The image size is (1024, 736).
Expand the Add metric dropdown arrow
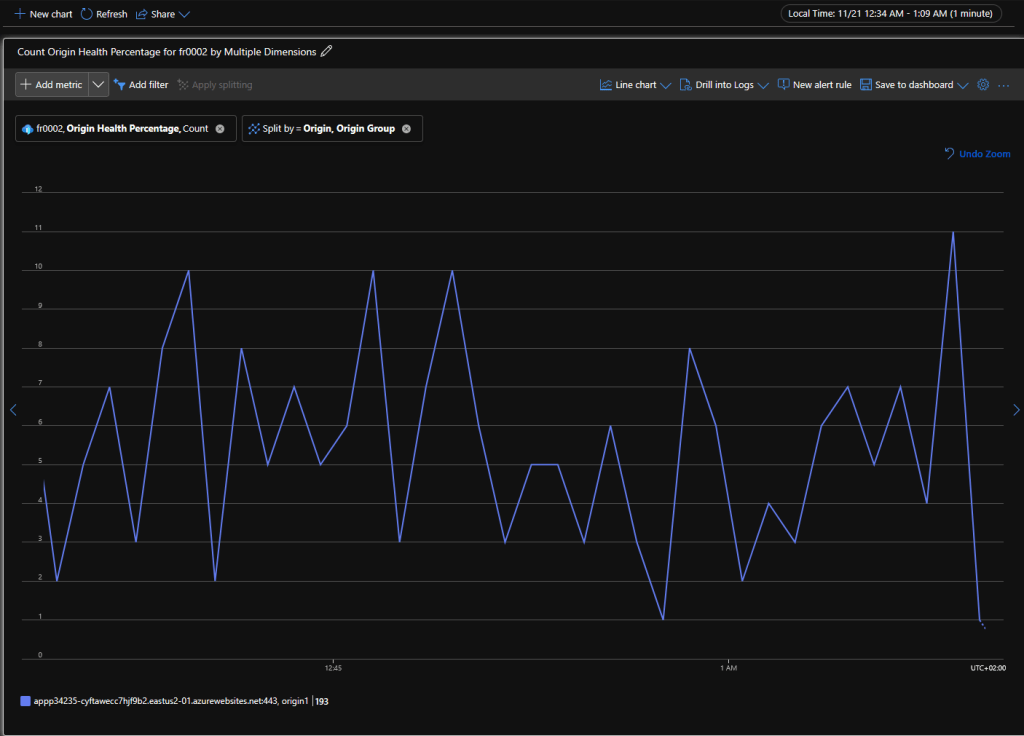click(98, 85)
